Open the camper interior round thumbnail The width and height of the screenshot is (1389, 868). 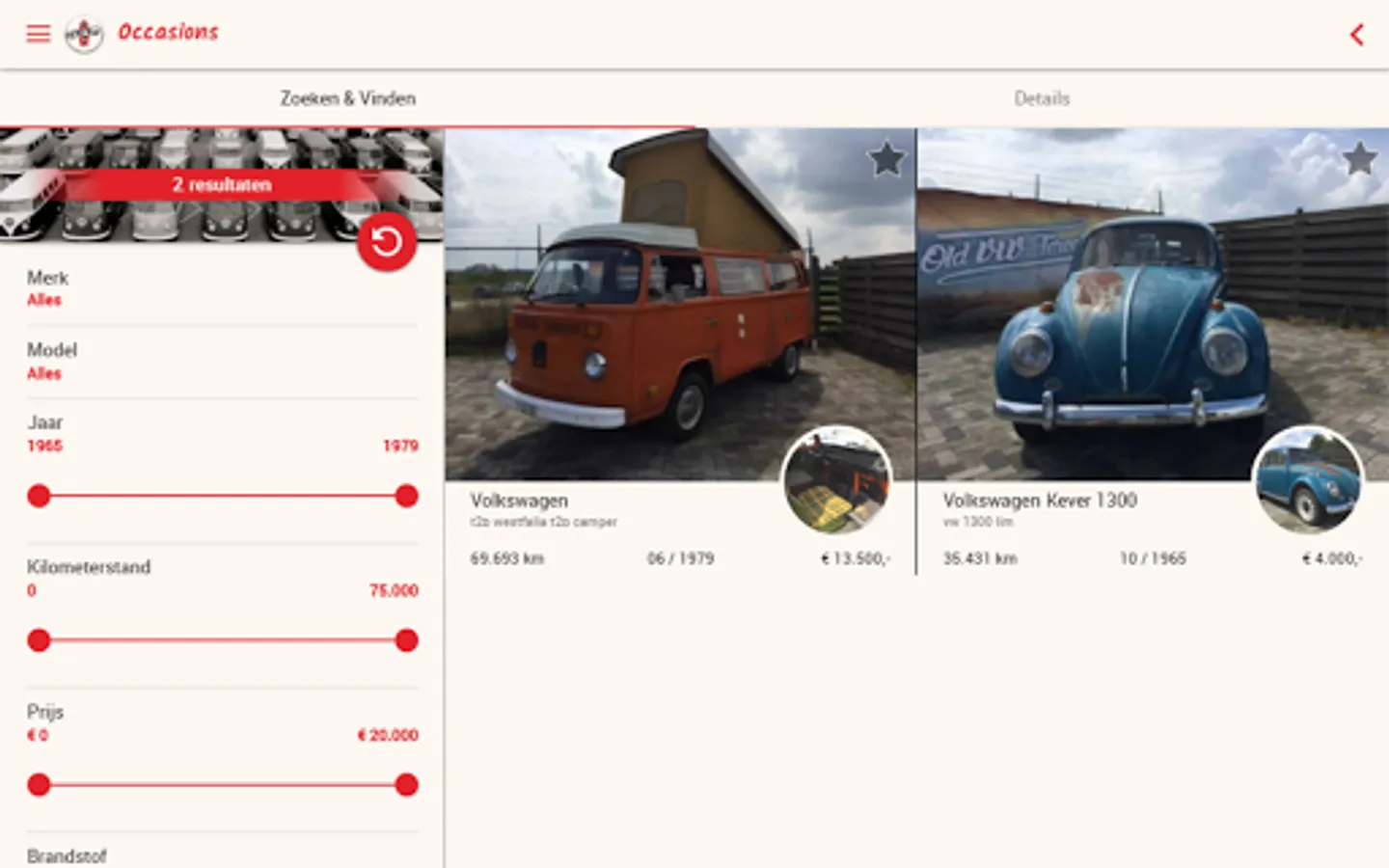pos(836,480)
